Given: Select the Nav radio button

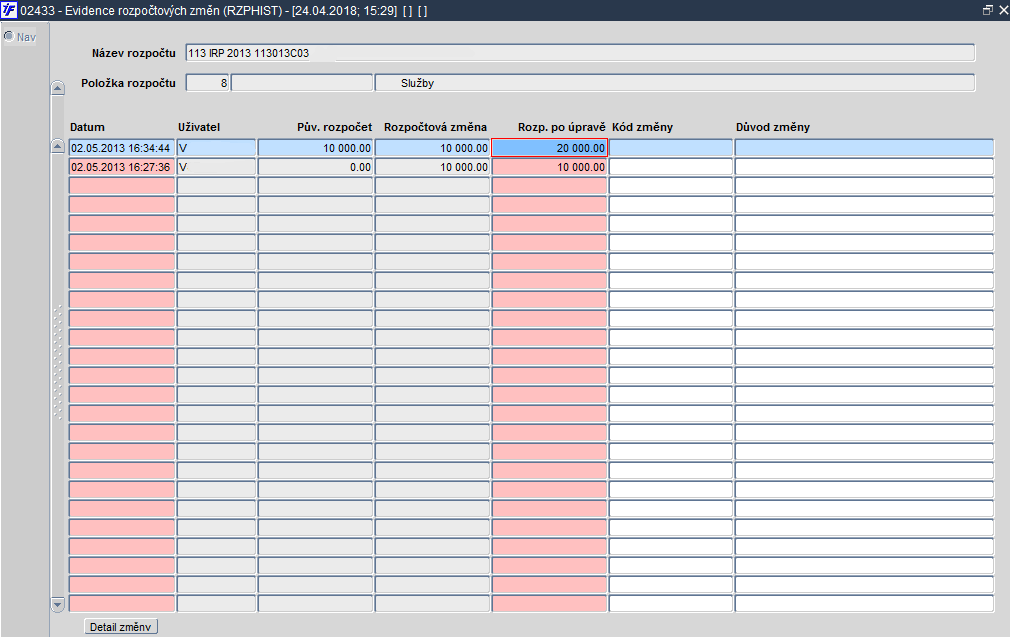Looking at the screenshot, I should tap(9, 36).
